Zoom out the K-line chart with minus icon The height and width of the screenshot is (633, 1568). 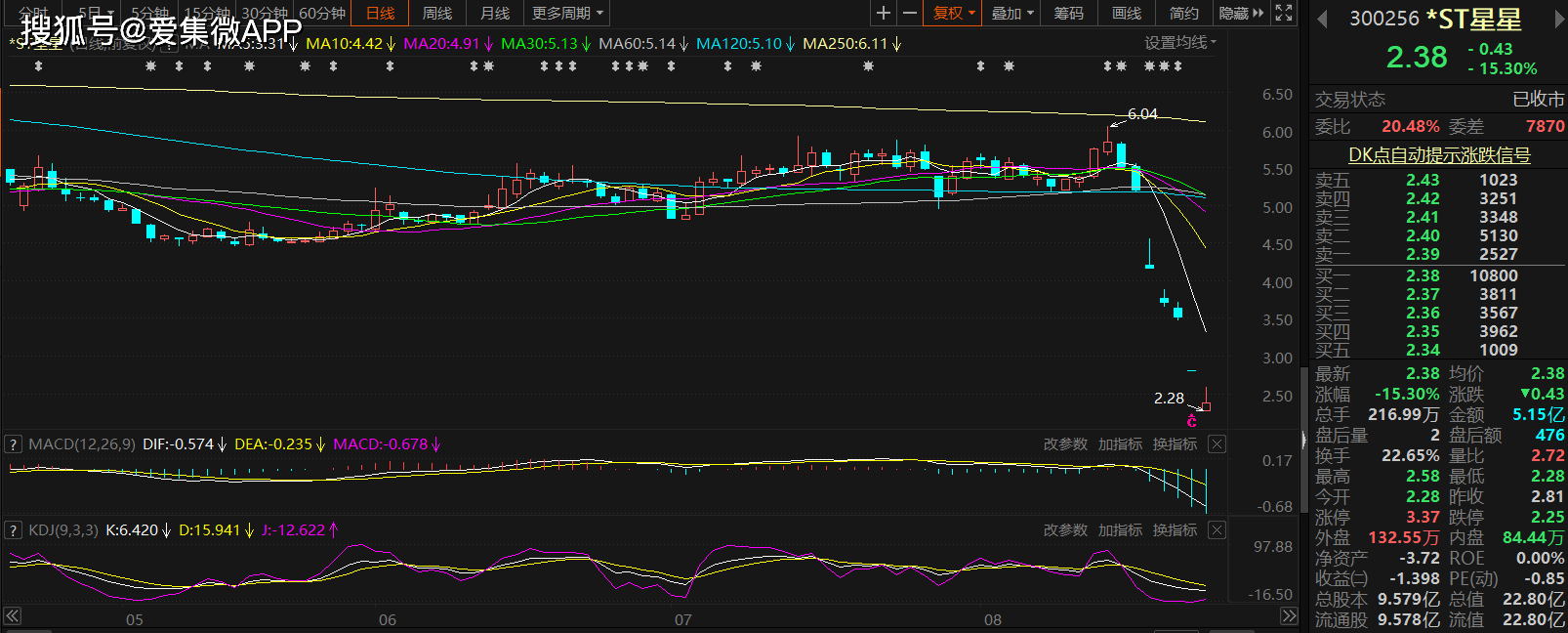click(910, 13)
